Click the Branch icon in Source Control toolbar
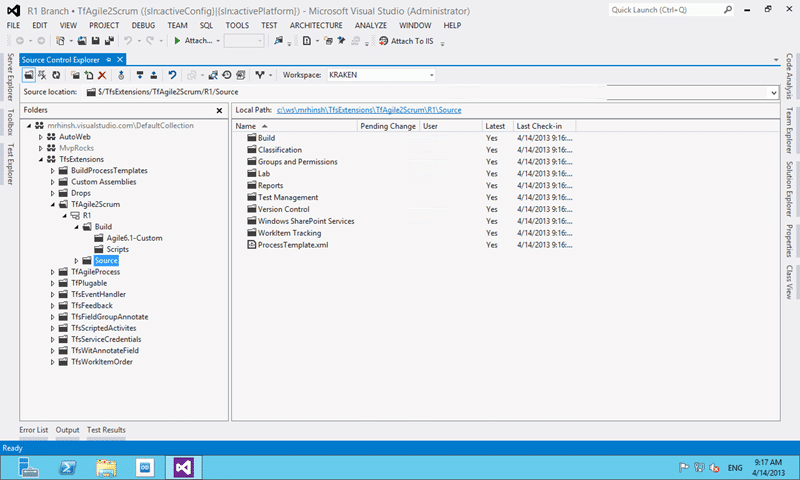This screenshot has width=800, height=480. pyautogui.click(x=260, y=75)
